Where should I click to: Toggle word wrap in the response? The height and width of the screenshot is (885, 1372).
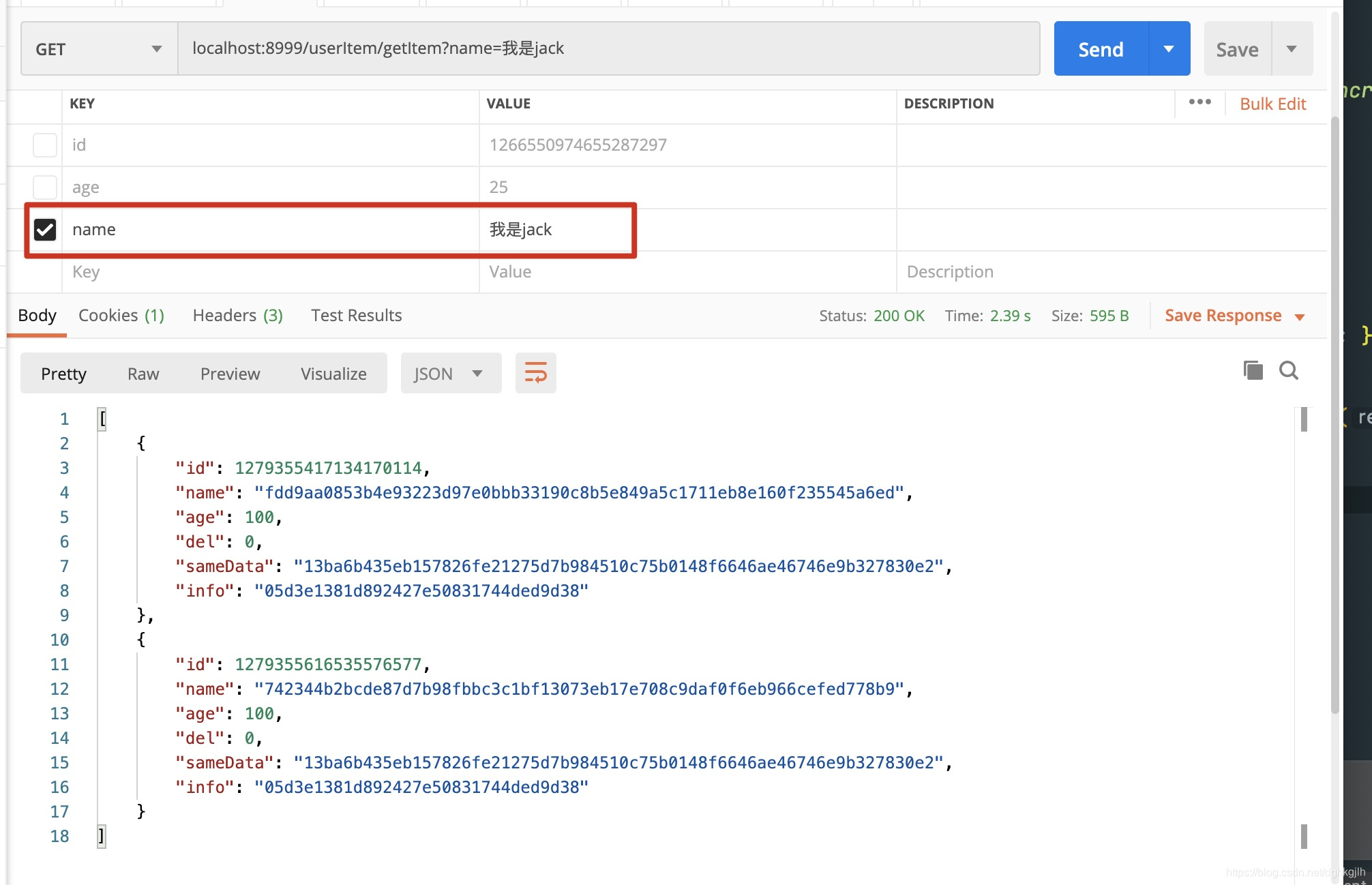coord(535,373)
